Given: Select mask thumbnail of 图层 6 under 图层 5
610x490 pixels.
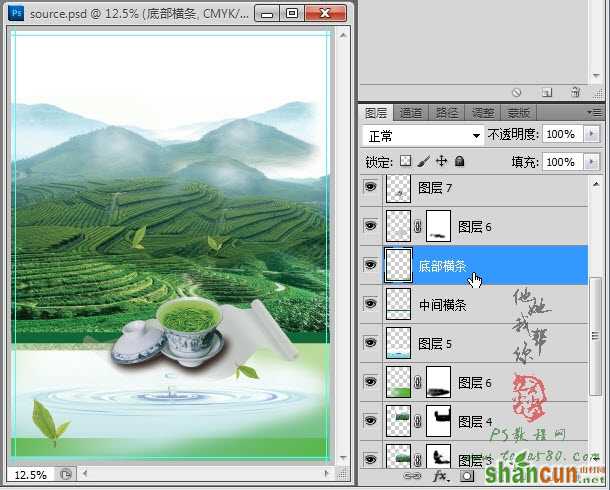Looking at the screenshot, I should click(438, 382).
